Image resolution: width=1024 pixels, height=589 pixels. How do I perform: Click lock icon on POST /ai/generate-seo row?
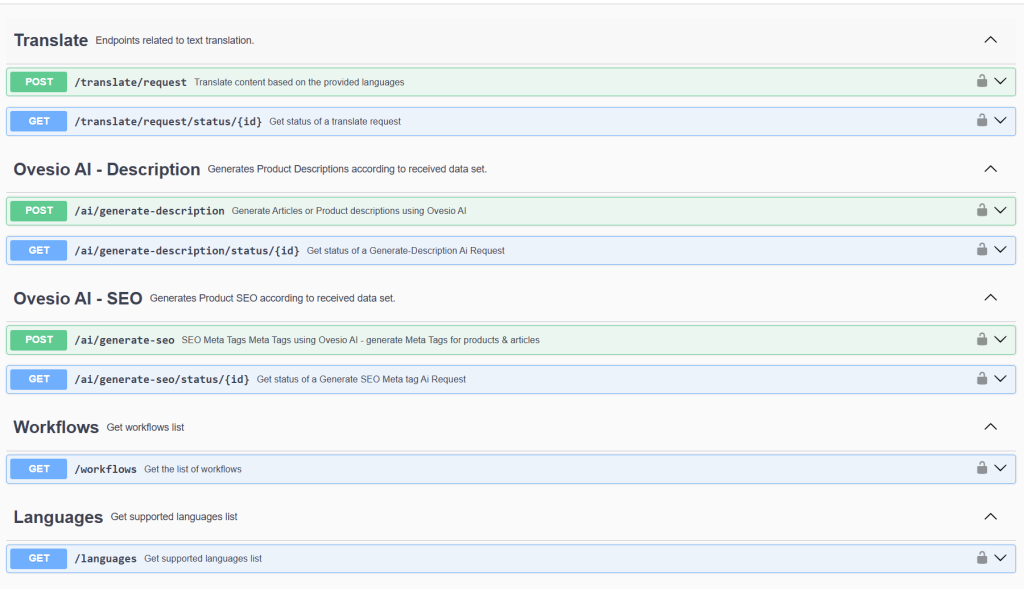pos(982,339)
